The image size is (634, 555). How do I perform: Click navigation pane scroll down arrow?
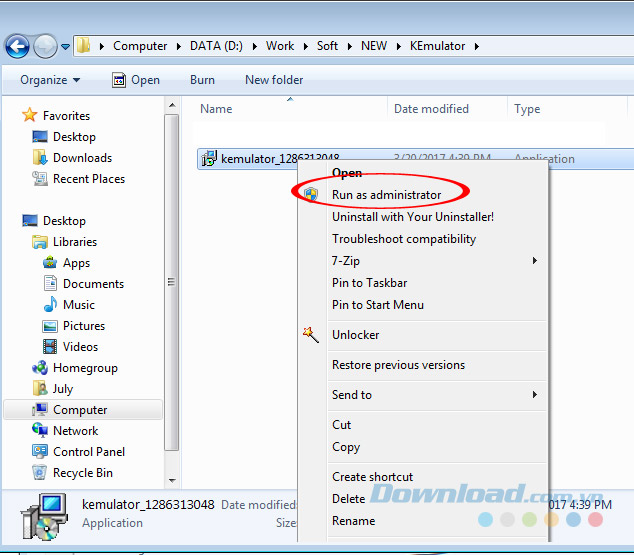172,481
